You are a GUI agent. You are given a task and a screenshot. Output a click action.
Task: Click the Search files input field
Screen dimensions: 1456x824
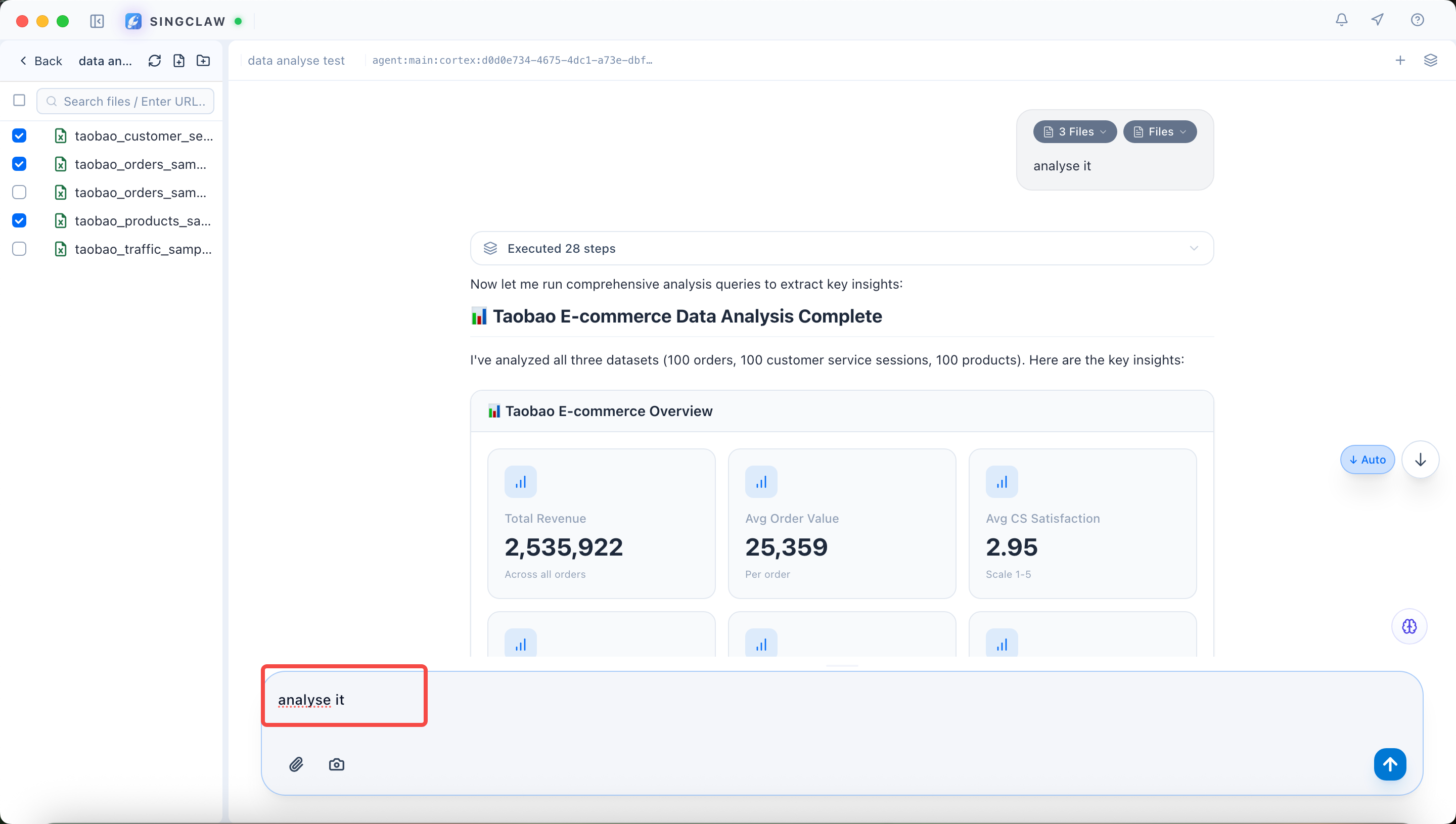click(x=133, y=101)
